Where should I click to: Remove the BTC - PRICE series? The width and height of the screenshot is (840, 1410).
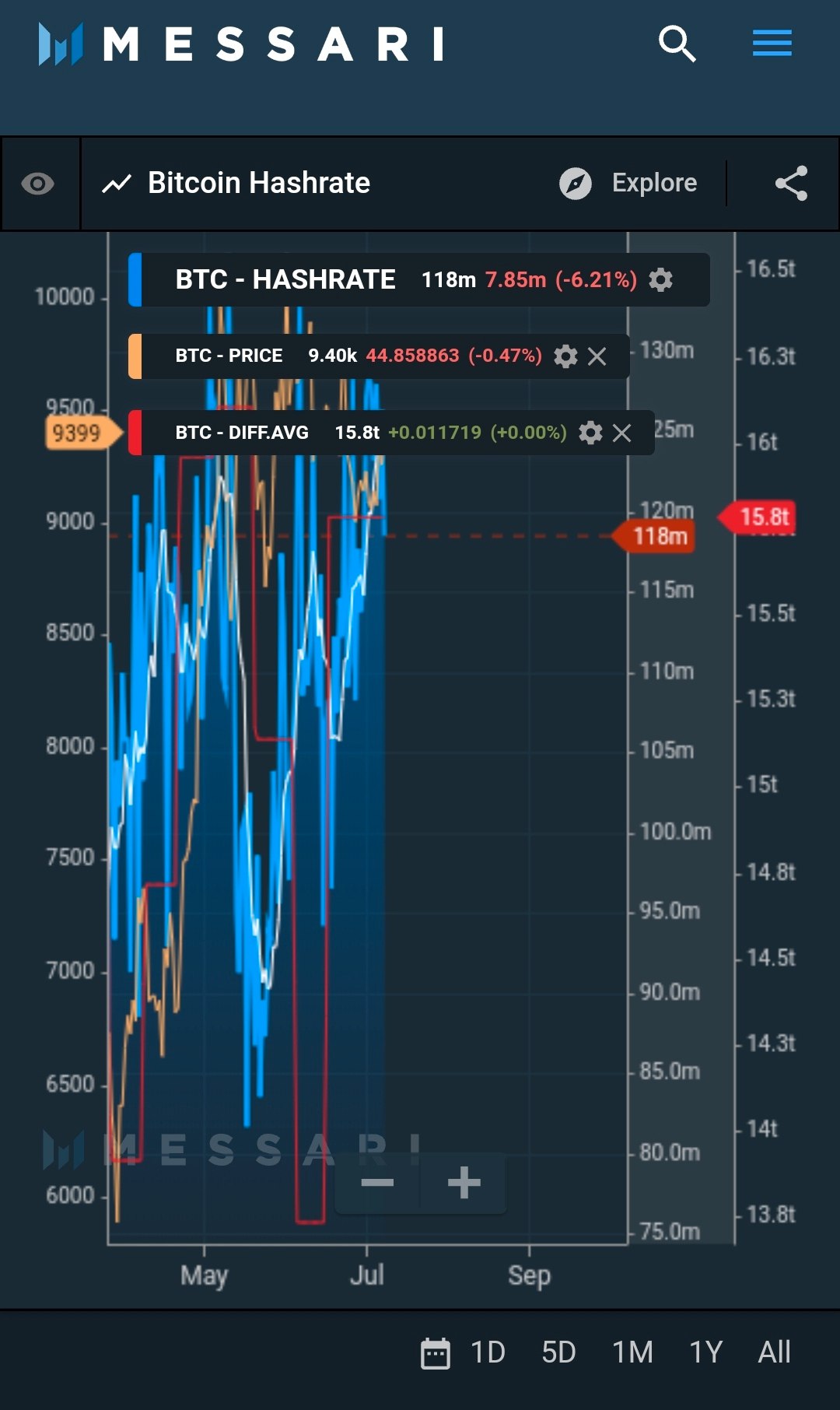click(x=597, y=356)
